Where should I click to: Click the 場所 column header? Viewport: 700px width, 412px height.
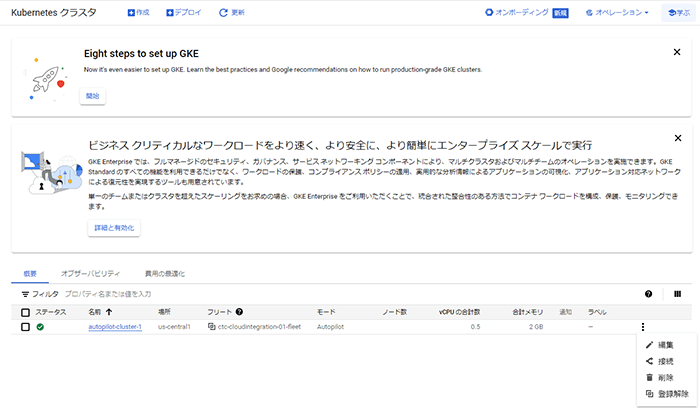(x=164, y=312)
